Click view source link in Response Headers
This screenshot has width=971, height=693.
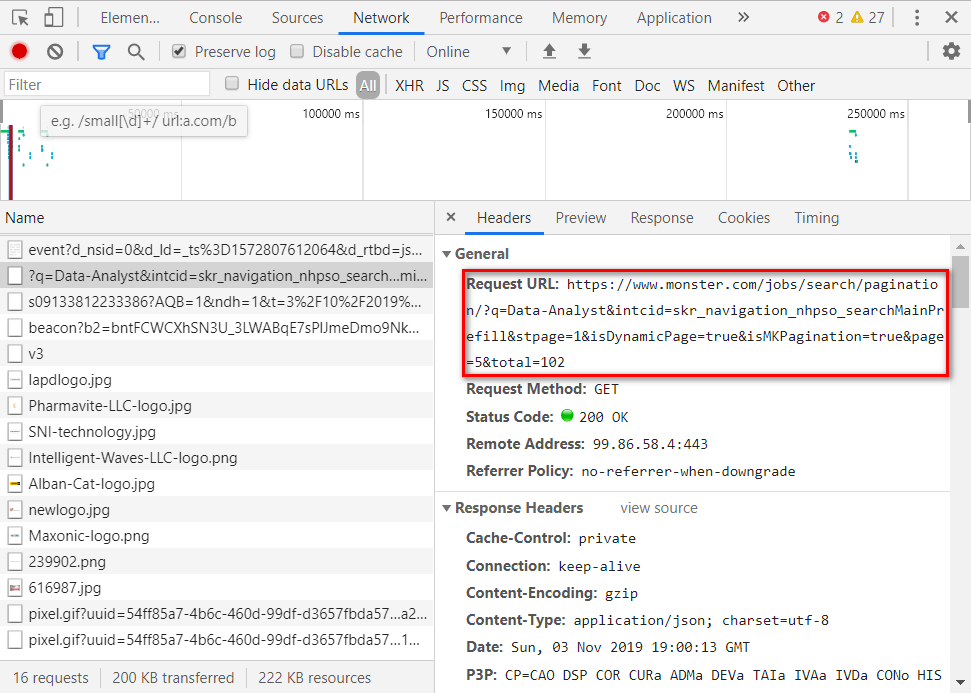point(659,508)
